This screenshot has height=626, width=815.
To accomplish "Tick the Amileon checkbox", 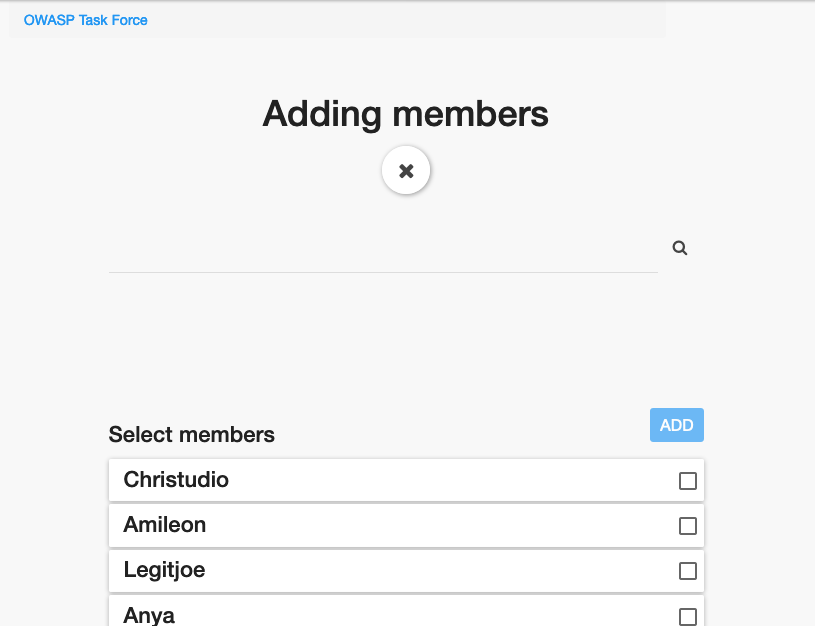I will pos(688,526).
